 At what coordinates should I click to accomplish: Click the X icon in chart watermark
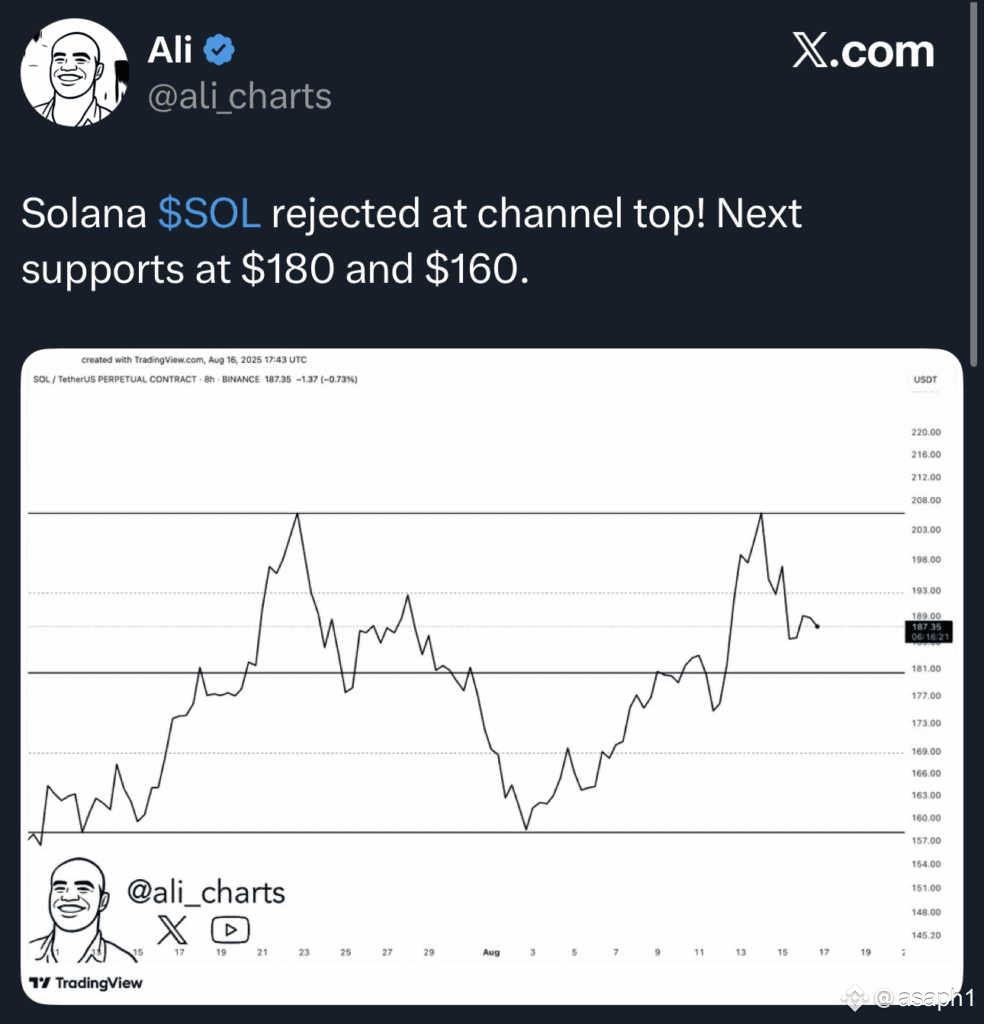(172, 929)
